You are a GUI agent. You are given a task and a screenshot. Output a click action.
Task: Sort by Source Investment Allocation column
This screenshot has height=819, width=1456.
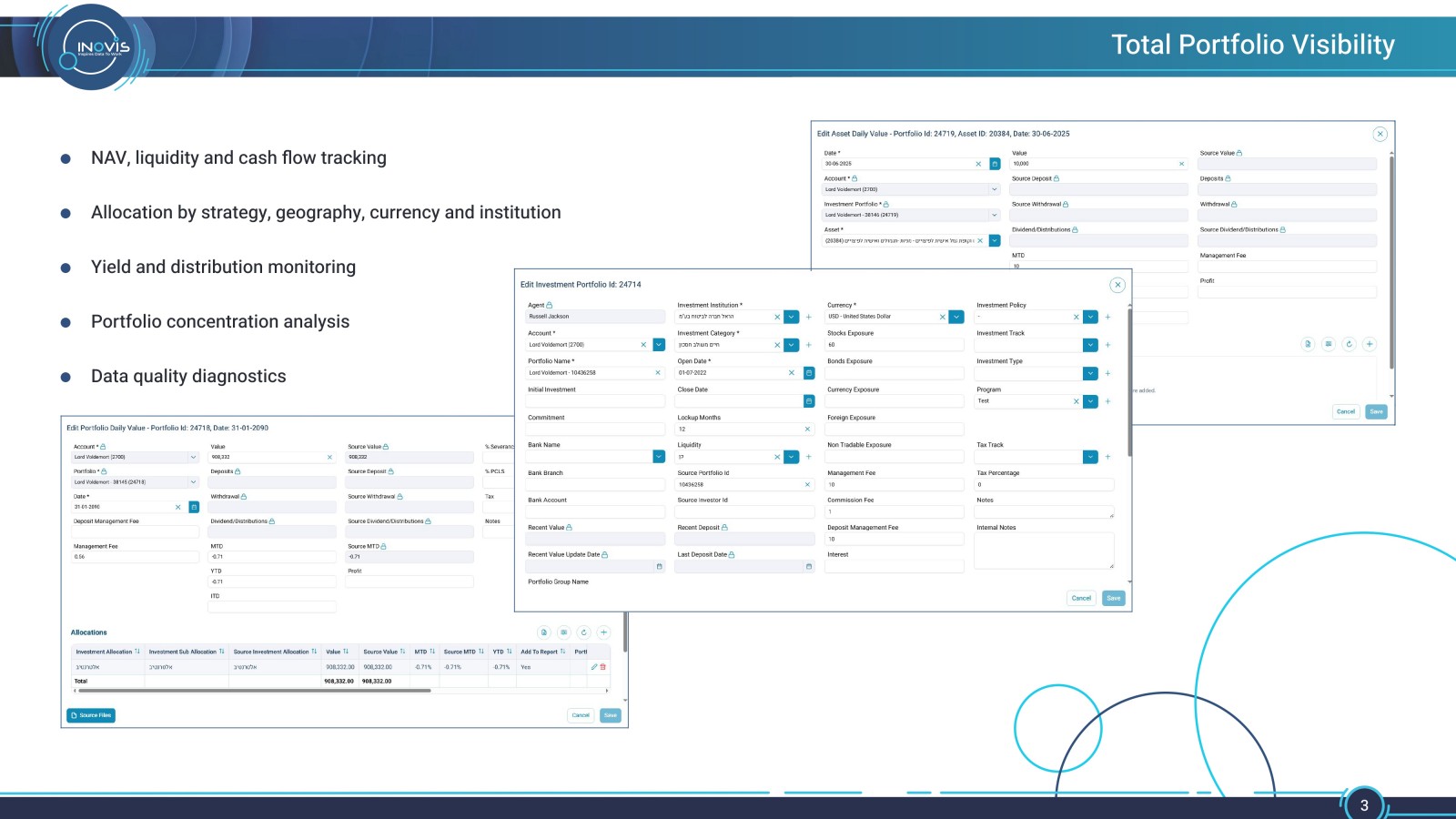tap(314, 652)
